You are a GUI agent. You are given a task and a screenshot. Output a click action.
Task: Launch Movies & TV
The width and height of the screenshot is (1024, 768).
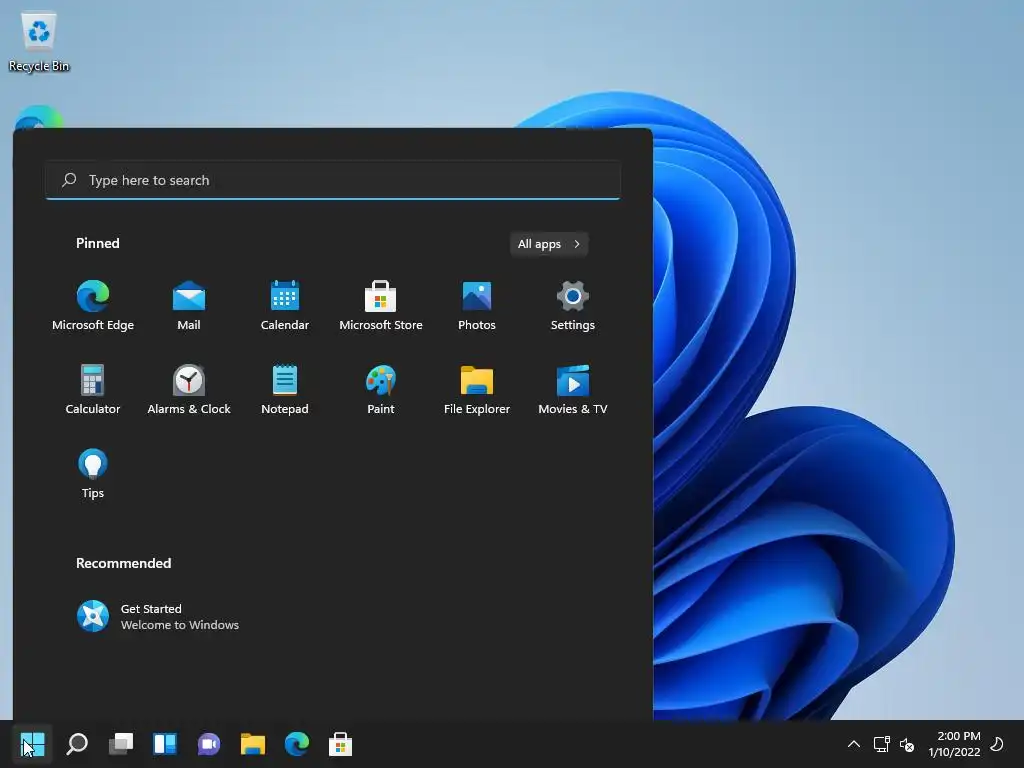tap(573, 389)
